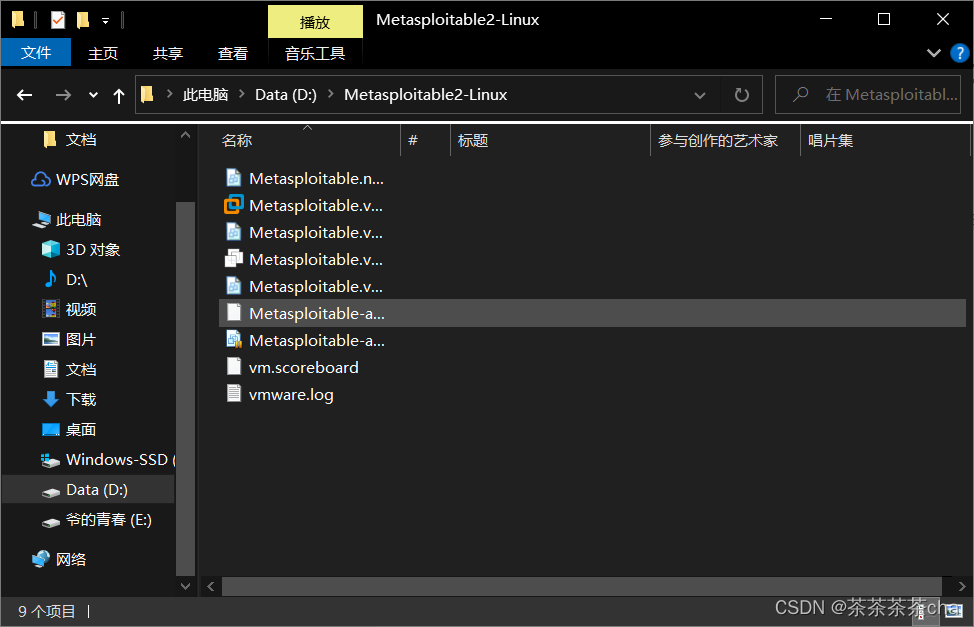Go forward using the forward arrow
Viewport: 974px width, 627px height.
tap(63, 95)
